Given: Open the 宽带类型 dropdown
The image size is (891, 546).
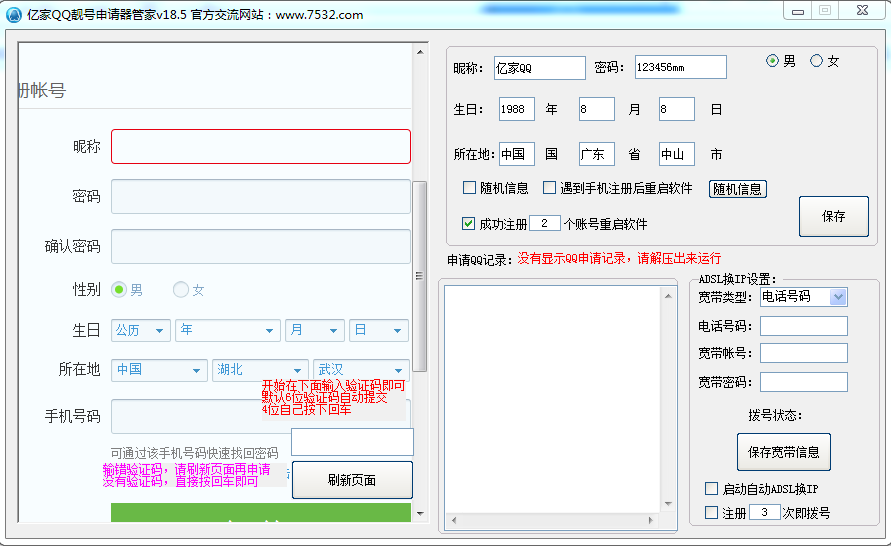Looking at the screenshot, I should pos(838,297).
